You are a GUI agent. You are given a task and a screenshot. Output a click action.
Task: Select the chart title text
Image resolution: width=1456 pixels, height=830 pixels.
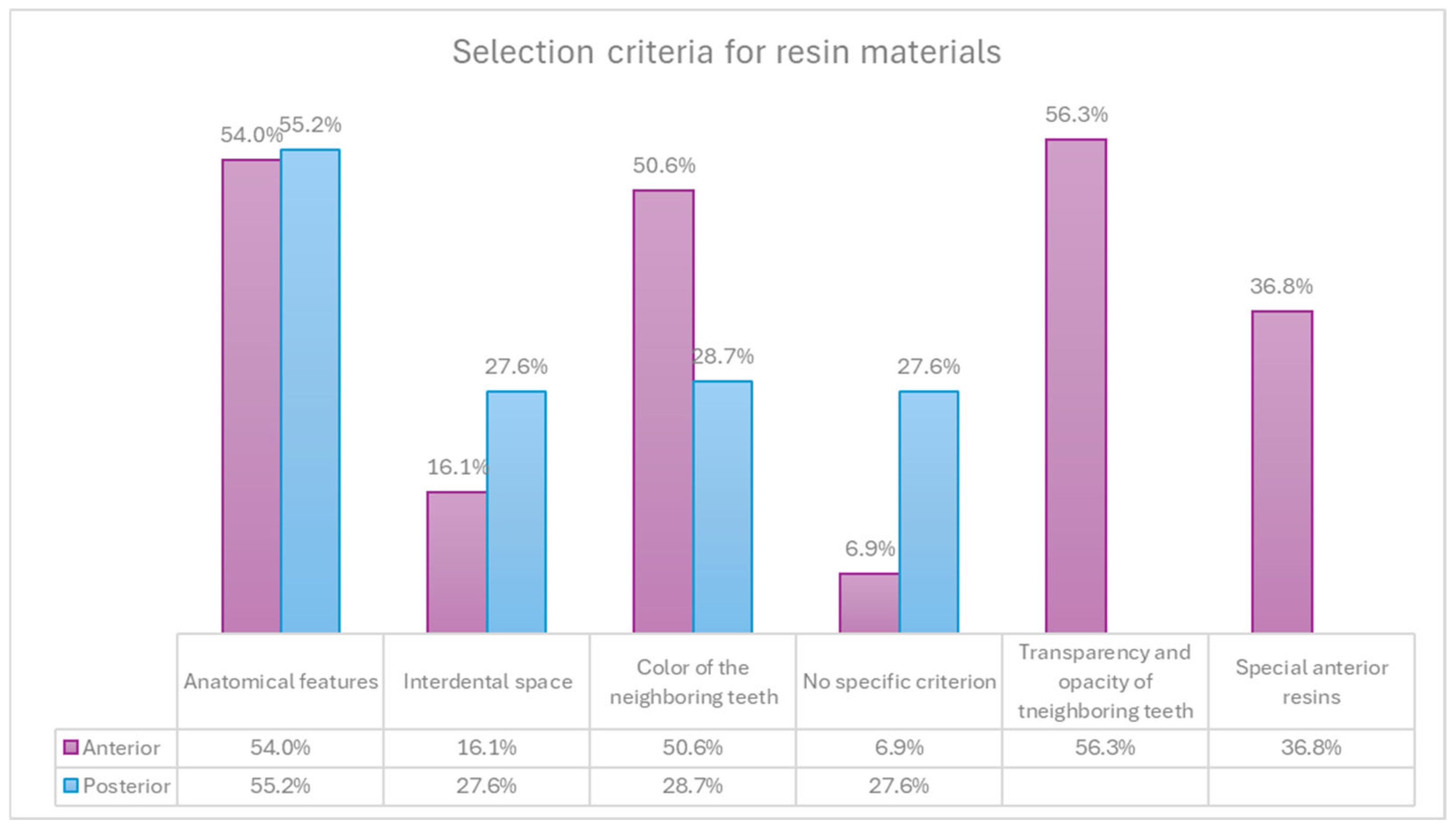pyautogui.click(x=726, y=52)
